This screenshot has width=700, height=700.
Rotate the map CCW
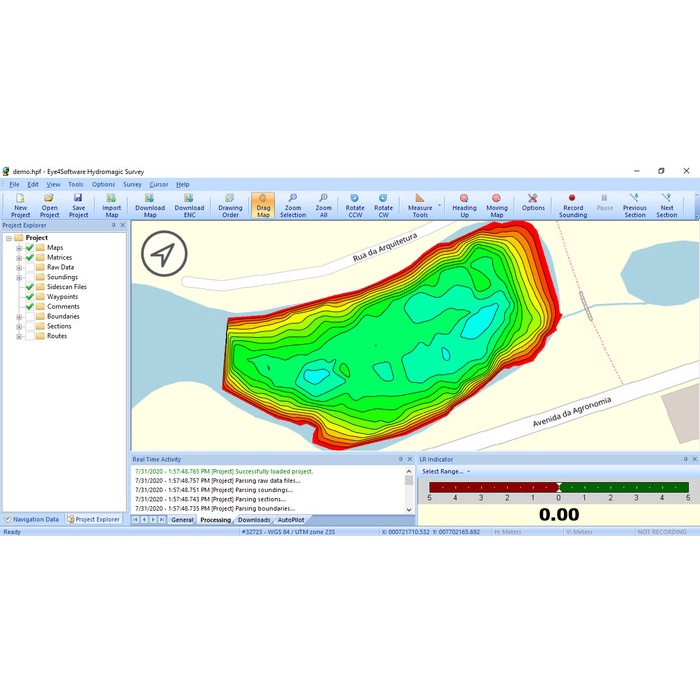pos(355,205)
